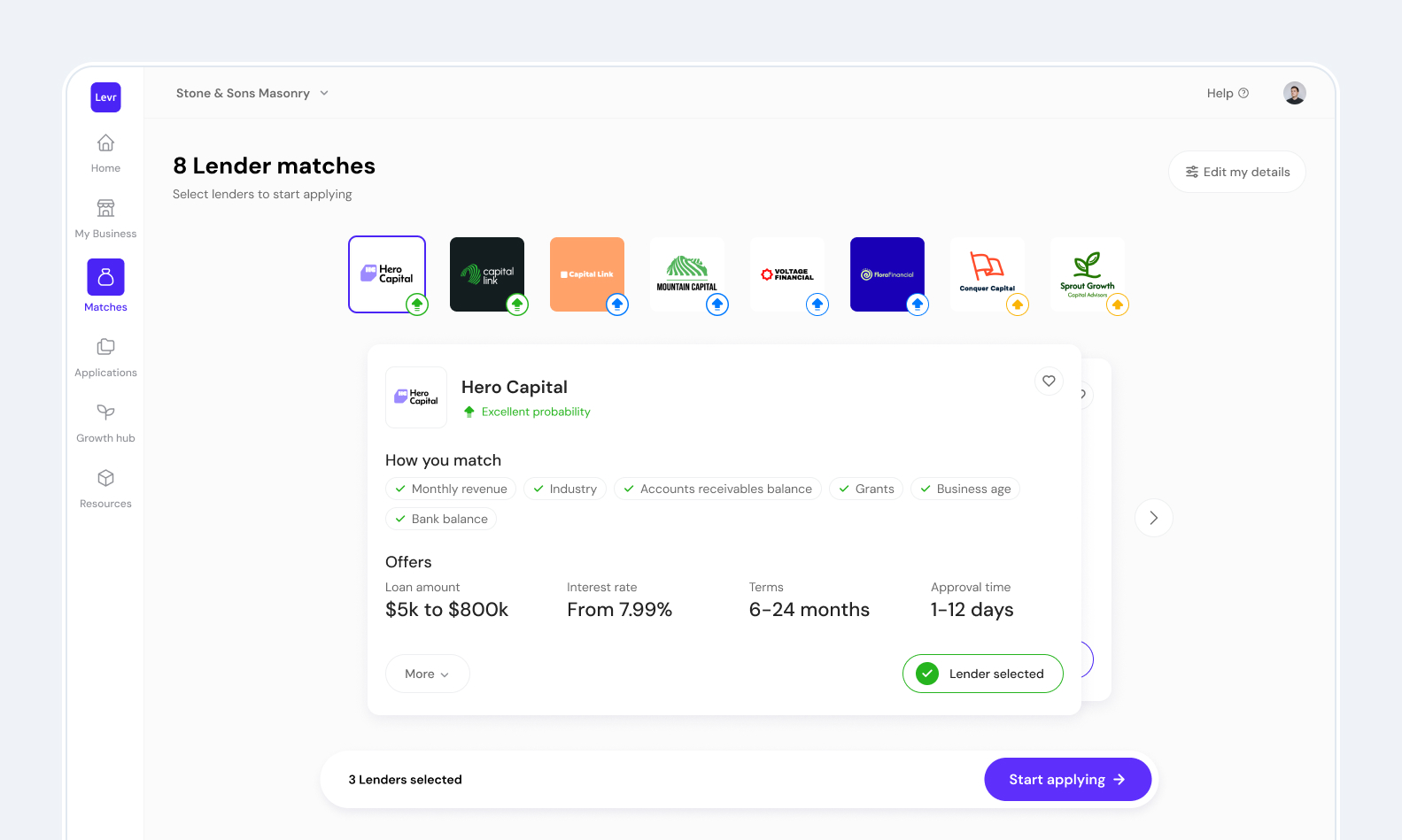Go to next lender card arrow
This screenshot has height=840, width=1402.
point(1154,518)
